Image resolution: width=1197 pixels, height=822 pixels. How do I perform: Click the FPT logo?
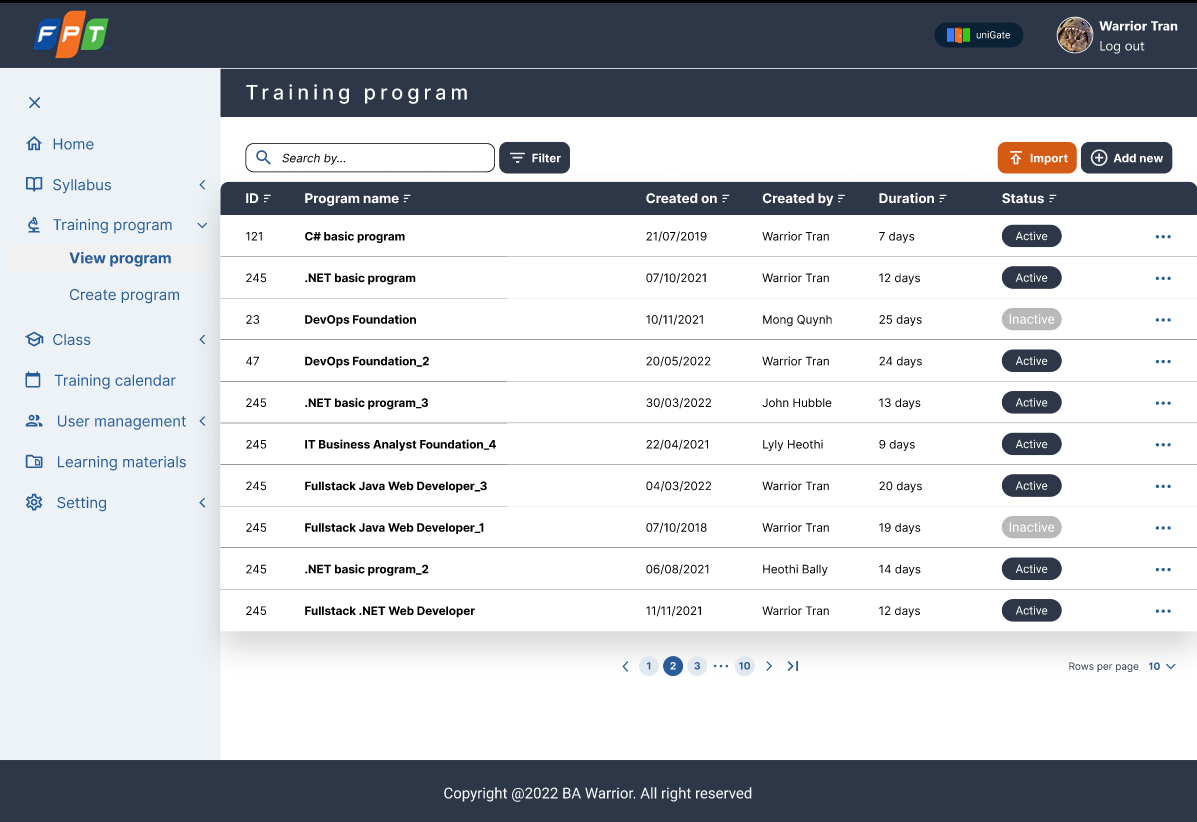coord(72,34)
